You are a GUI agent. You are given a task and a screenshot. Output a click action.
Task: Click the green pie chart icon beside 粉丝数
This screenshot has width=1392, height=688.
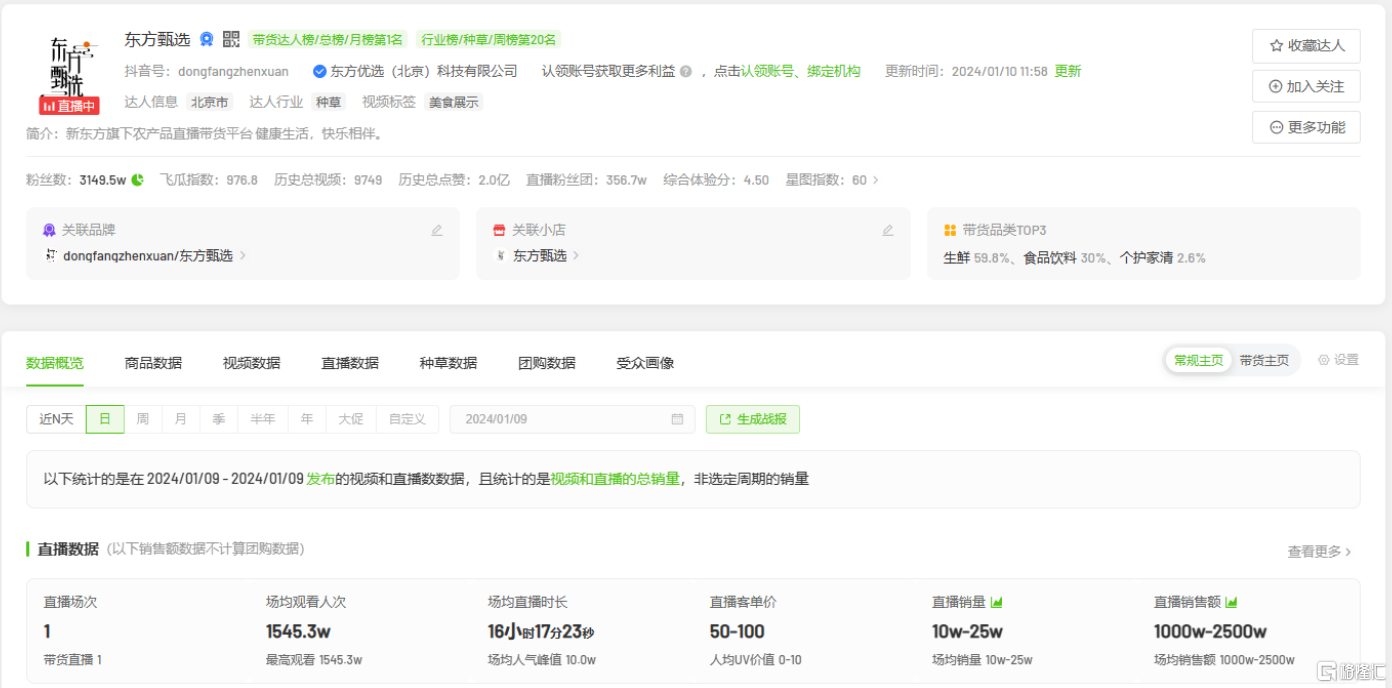click(x=137, y=180)
